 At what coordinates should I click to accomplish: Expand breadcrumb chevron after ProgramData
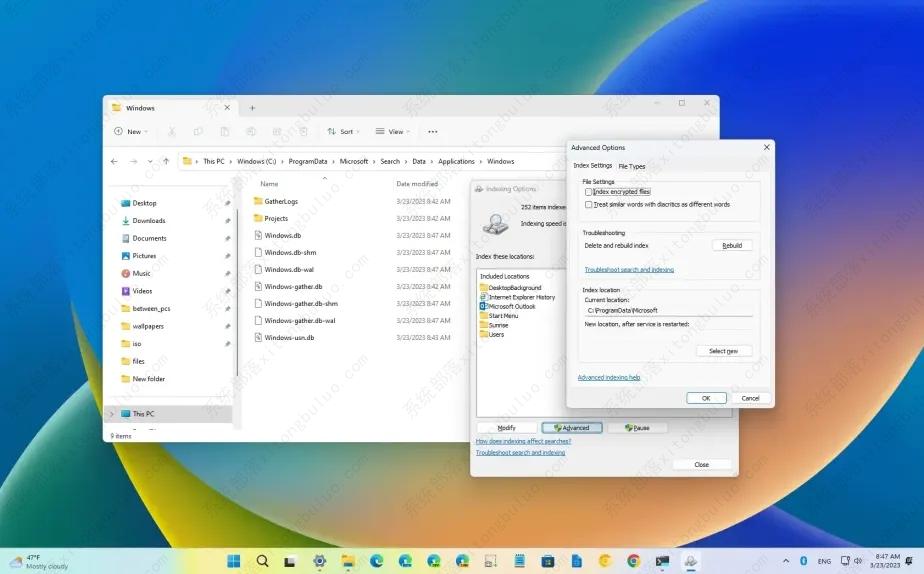(334, 161)
